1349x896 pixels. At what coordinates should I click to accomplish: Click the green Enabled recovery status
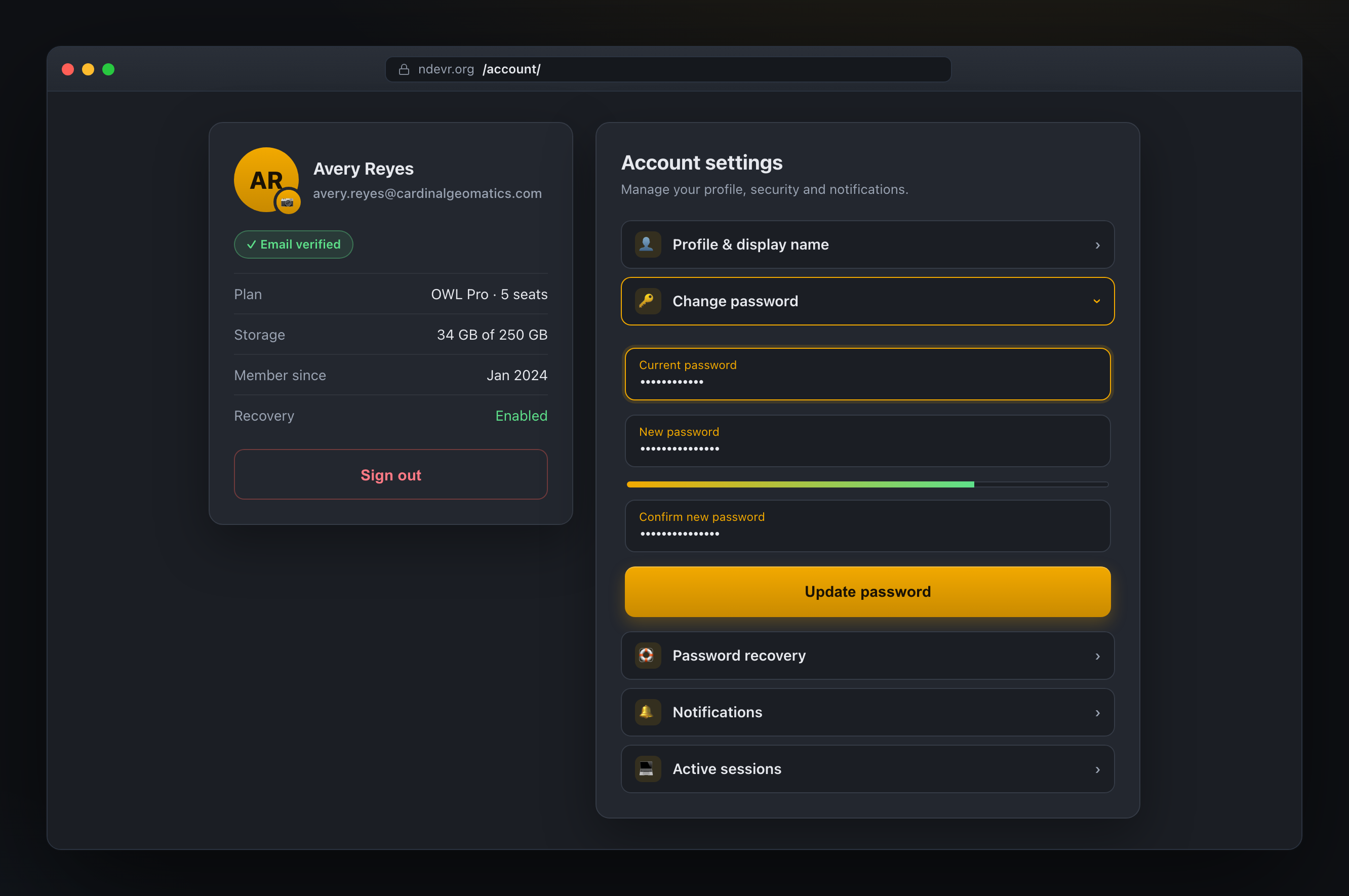coord(521,416)
